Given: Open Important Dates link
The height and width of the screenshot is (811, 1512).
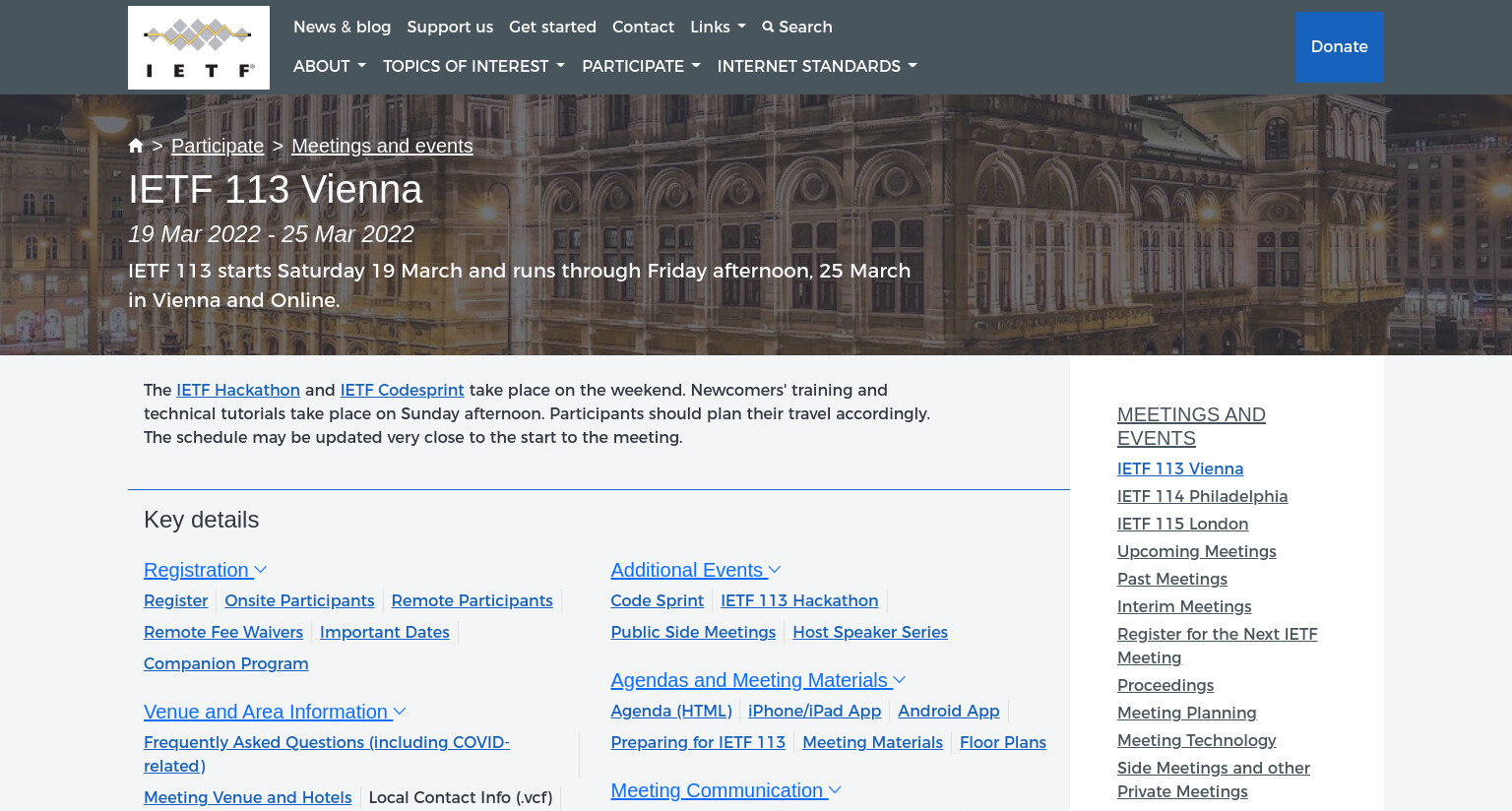Looking at the screenshot, I should tap(385, 632).
